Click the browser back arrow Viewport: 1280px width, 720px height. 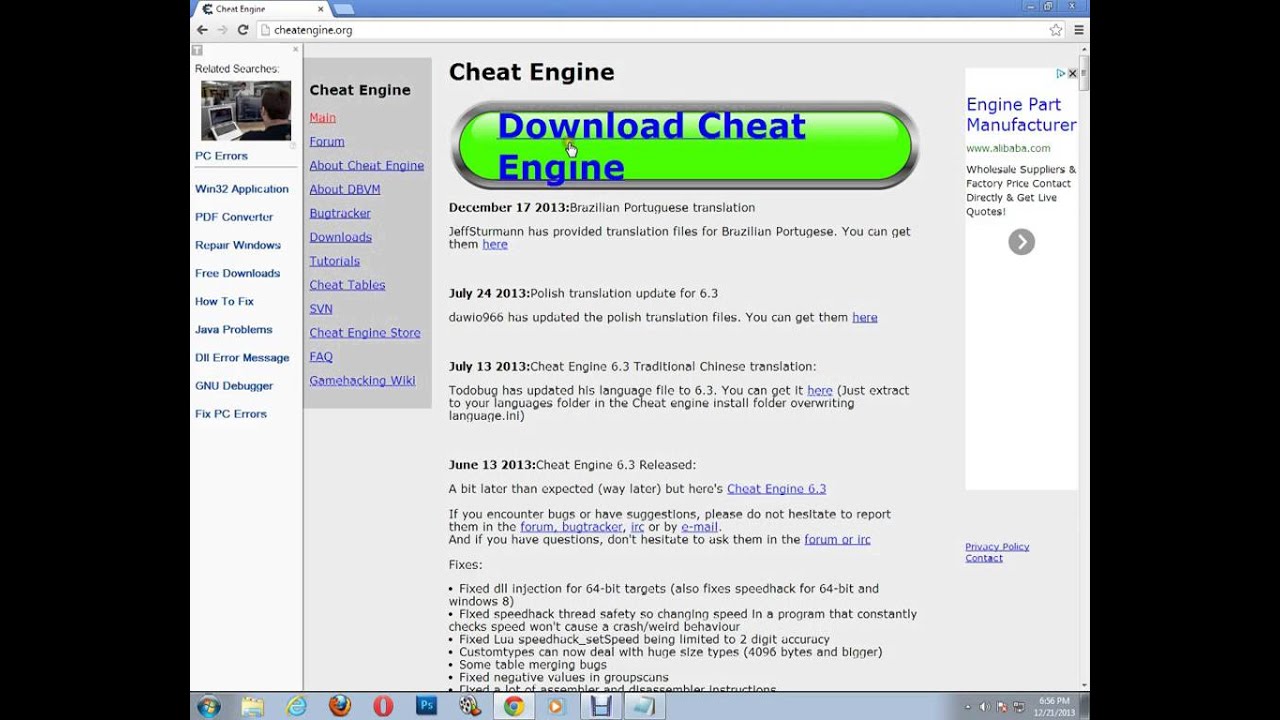click(202, 30)
